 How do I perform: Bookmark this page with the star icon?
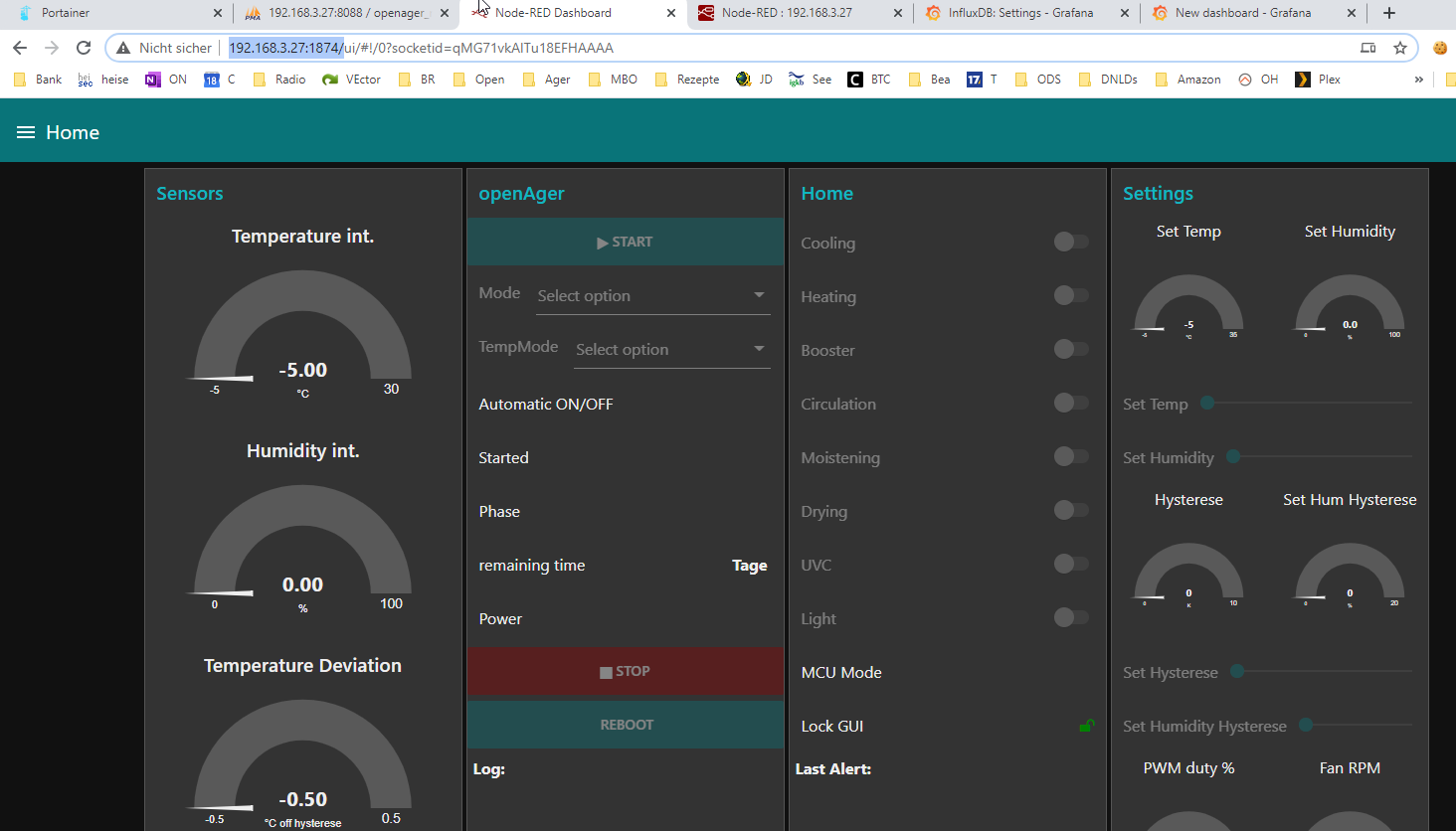click(x=1400, y=48)
